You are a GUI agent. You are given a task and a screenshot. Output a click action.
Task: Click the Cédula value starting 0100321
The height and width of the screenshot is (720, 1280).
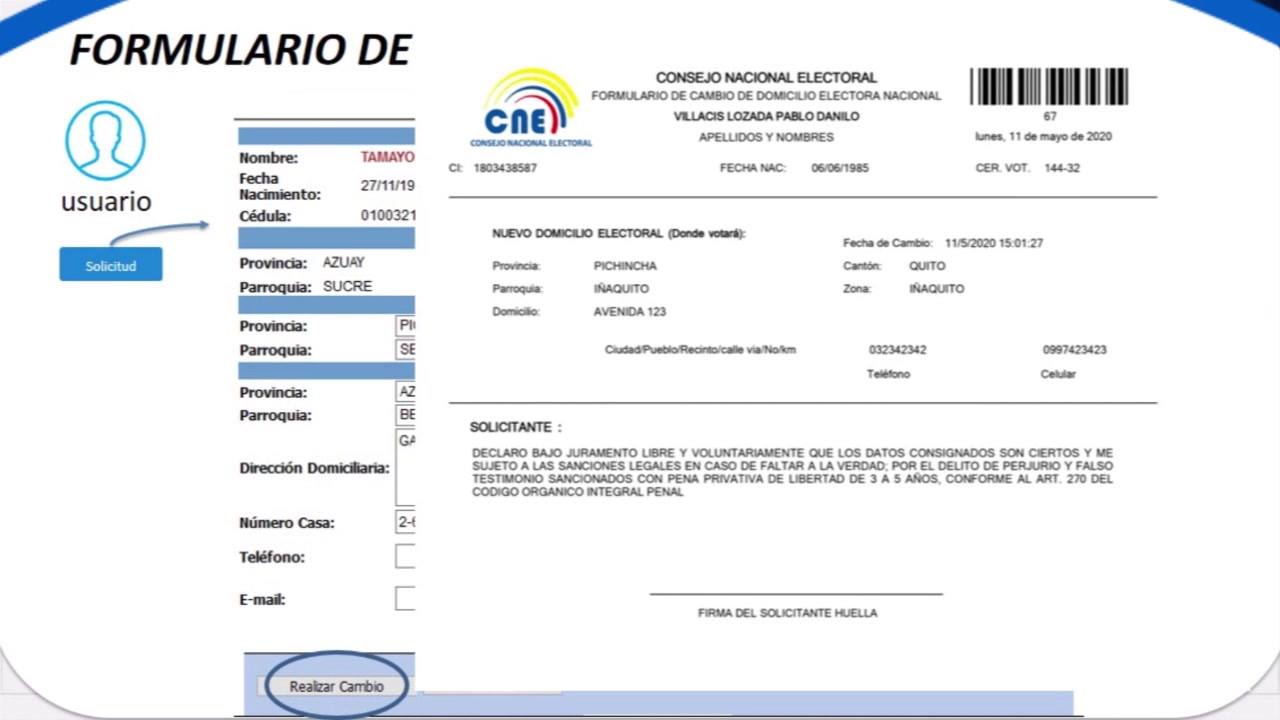click(388, 215)
